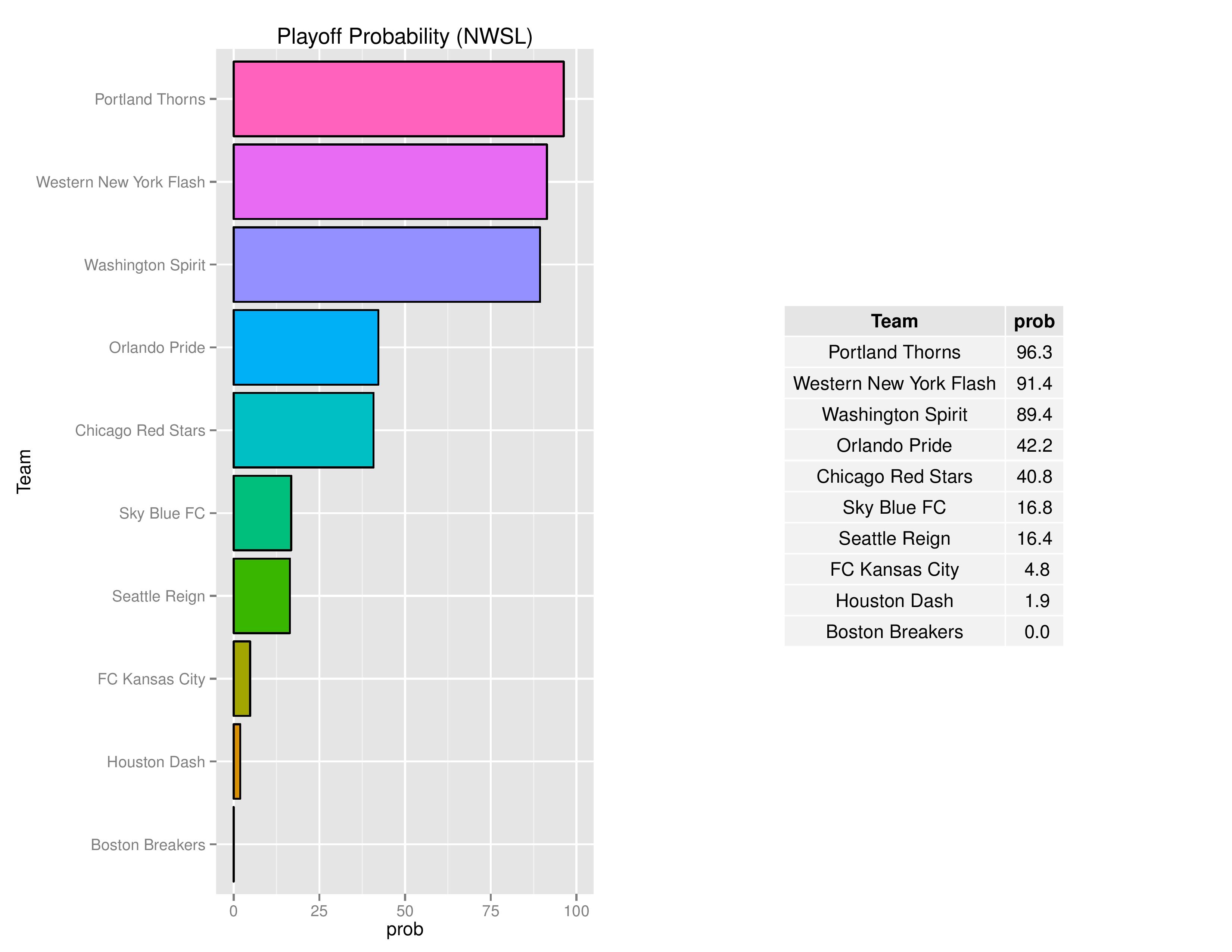
Task: Click the blue Orlando Pride bar
Action: coord(306,348)
